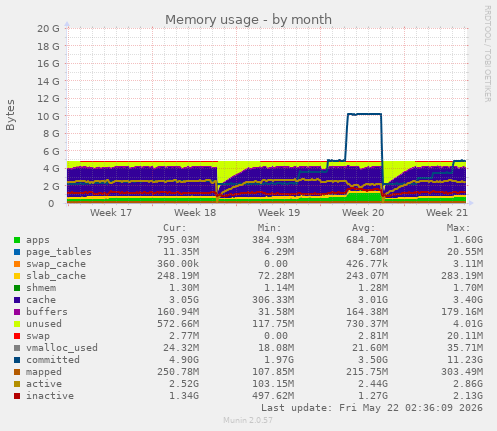Click active current value 2.52G

click(x=184, y=384)
